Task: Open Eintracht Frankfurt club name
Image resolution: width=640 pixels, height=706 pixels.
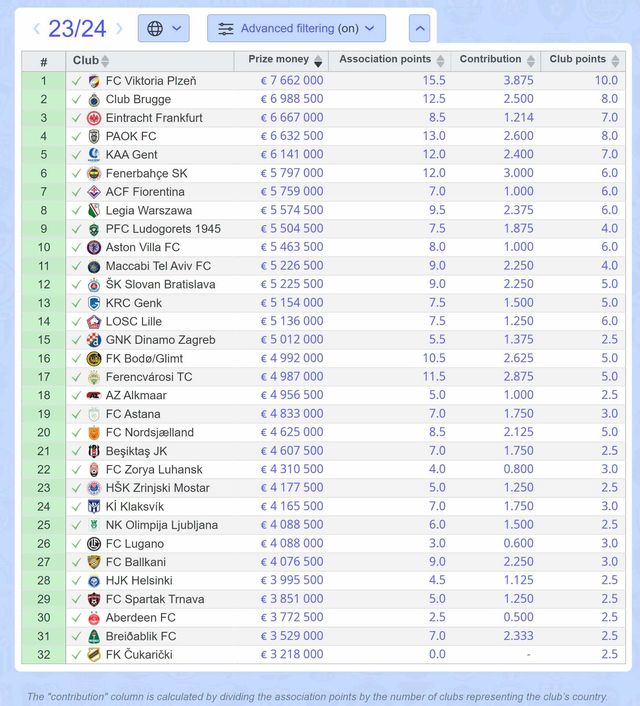Action: [154, 118]
